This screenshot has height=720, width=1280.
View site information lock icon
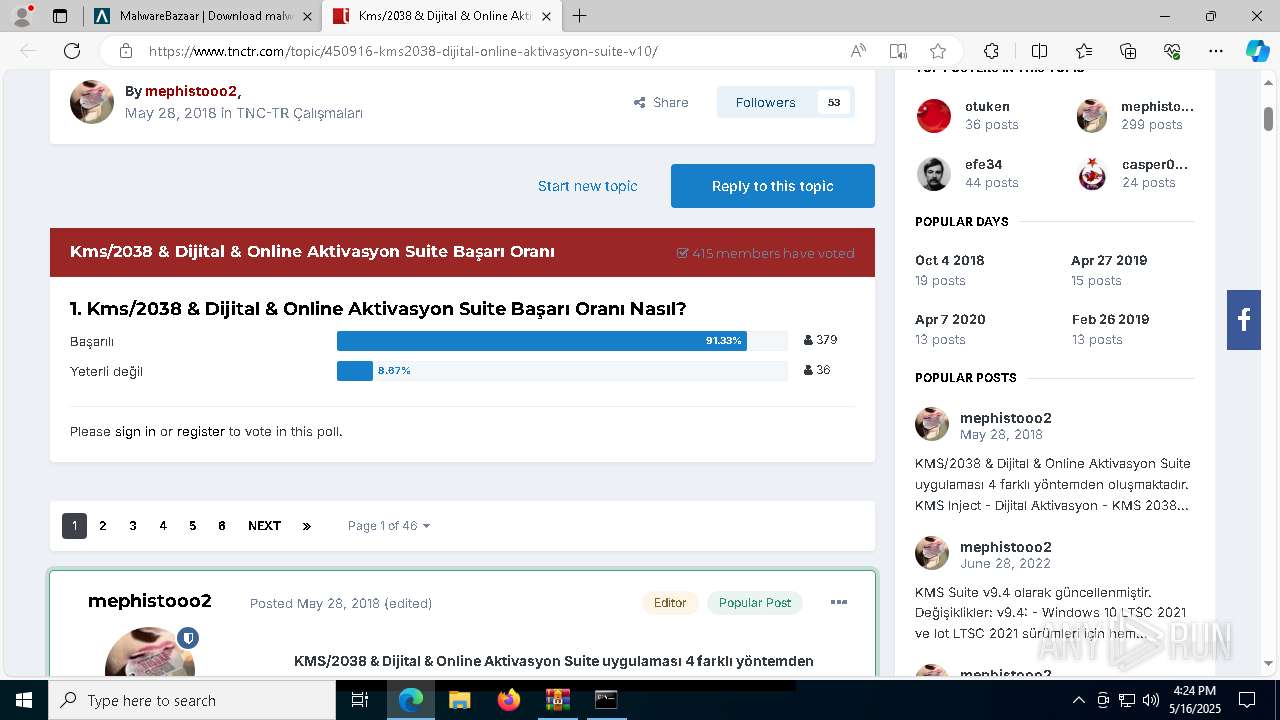[x=125, y=51]
